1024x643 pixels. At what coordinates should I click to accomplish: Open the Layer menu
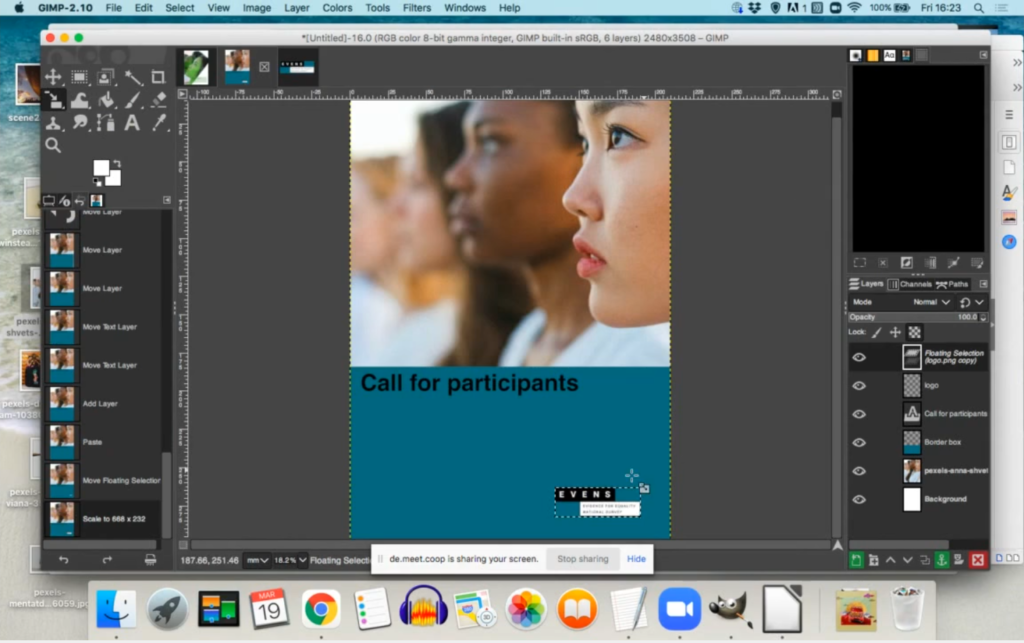(296, 8)
